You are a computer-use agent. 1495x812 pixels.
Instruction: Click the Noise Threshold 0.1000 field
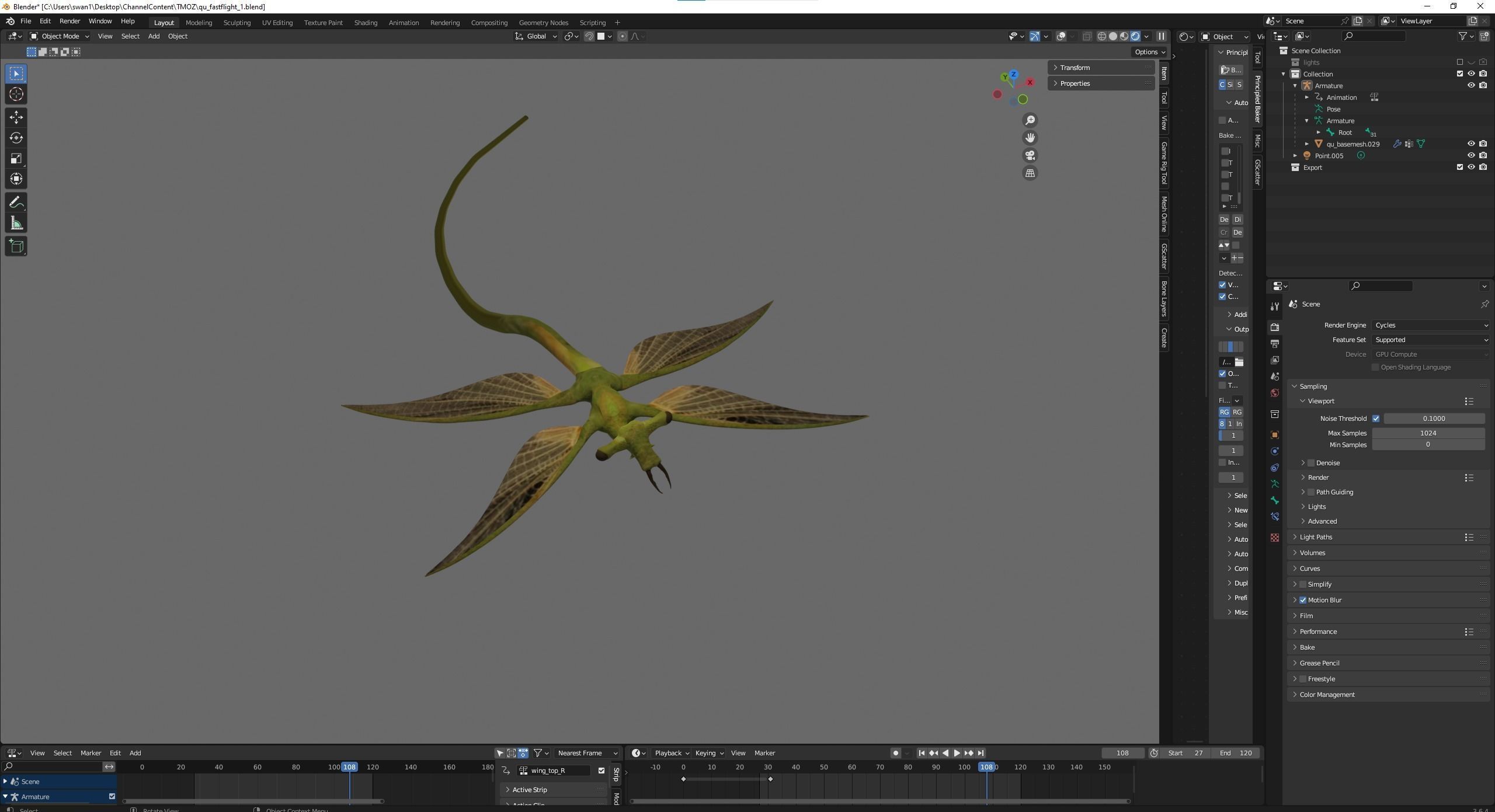pos(1434,419)
